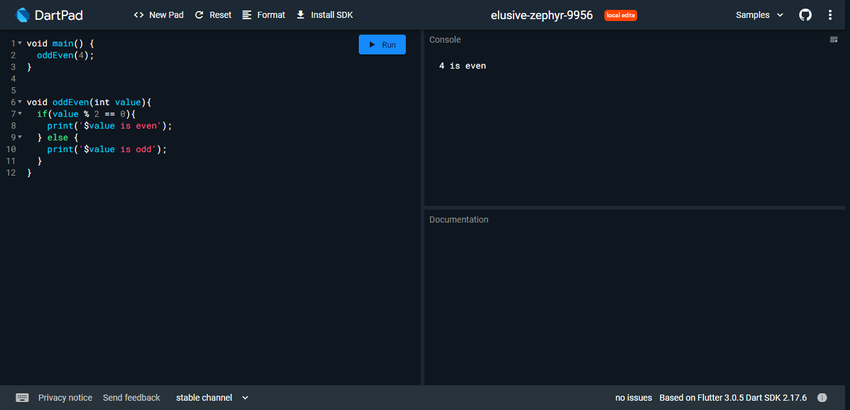Click the Documentation panel label
Image resolution: width=850 pixels, height=410 pixels.
[x=459, y=220]
